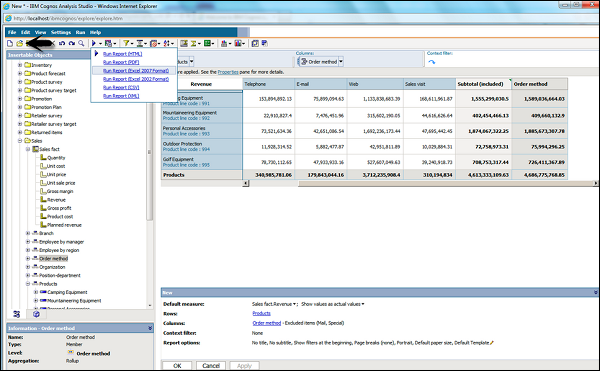Click the Open folder icon in toolbar
Image resolution: width=600 pixels, height=371 pixels.
[x=19, y=44]
